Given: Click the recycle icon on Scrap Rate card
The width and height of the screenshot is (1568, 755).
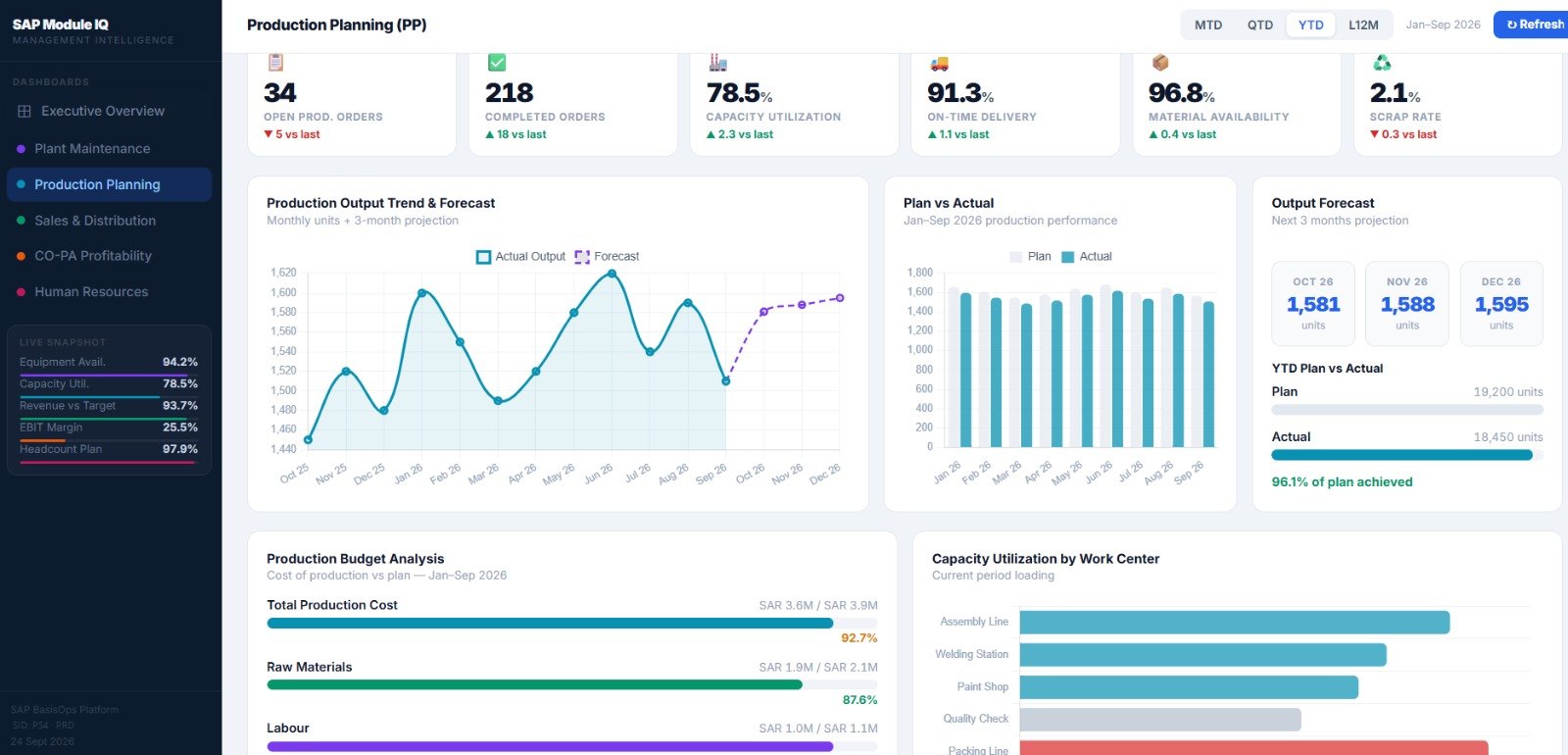Looking at the screenshot, I should (1382, 63).
